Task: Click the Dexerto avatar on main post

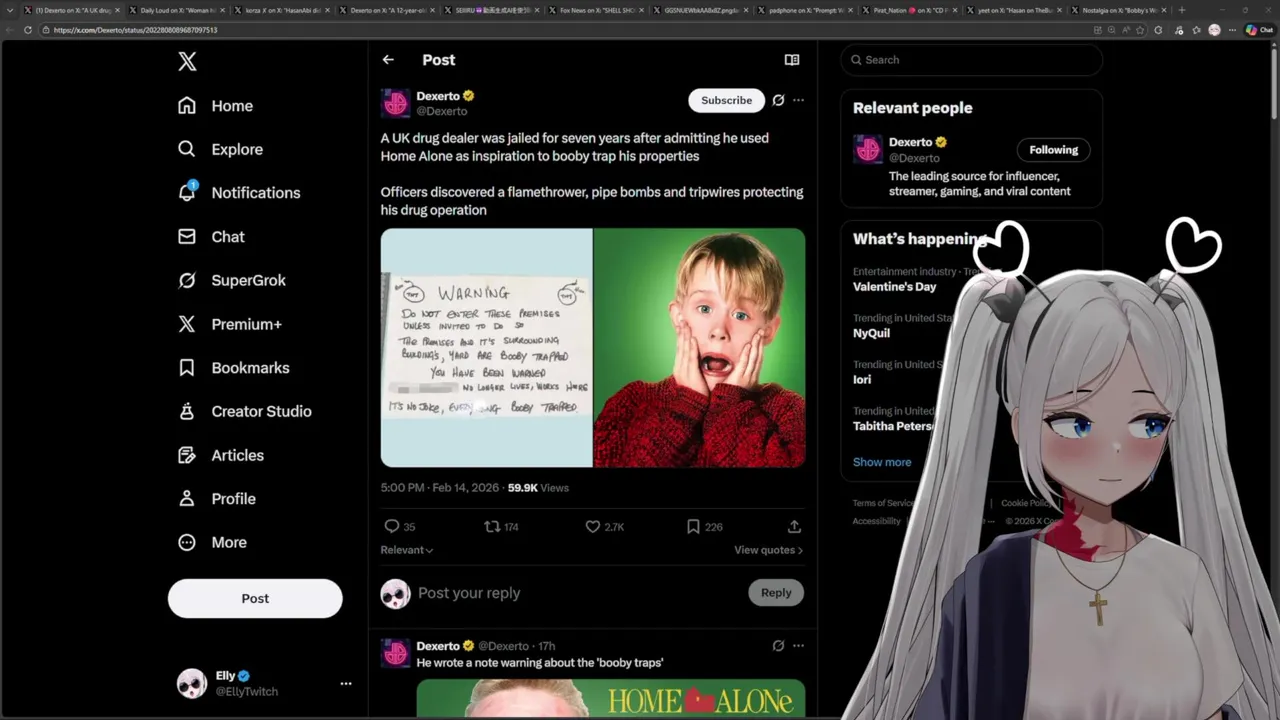Action: [396, 103]
